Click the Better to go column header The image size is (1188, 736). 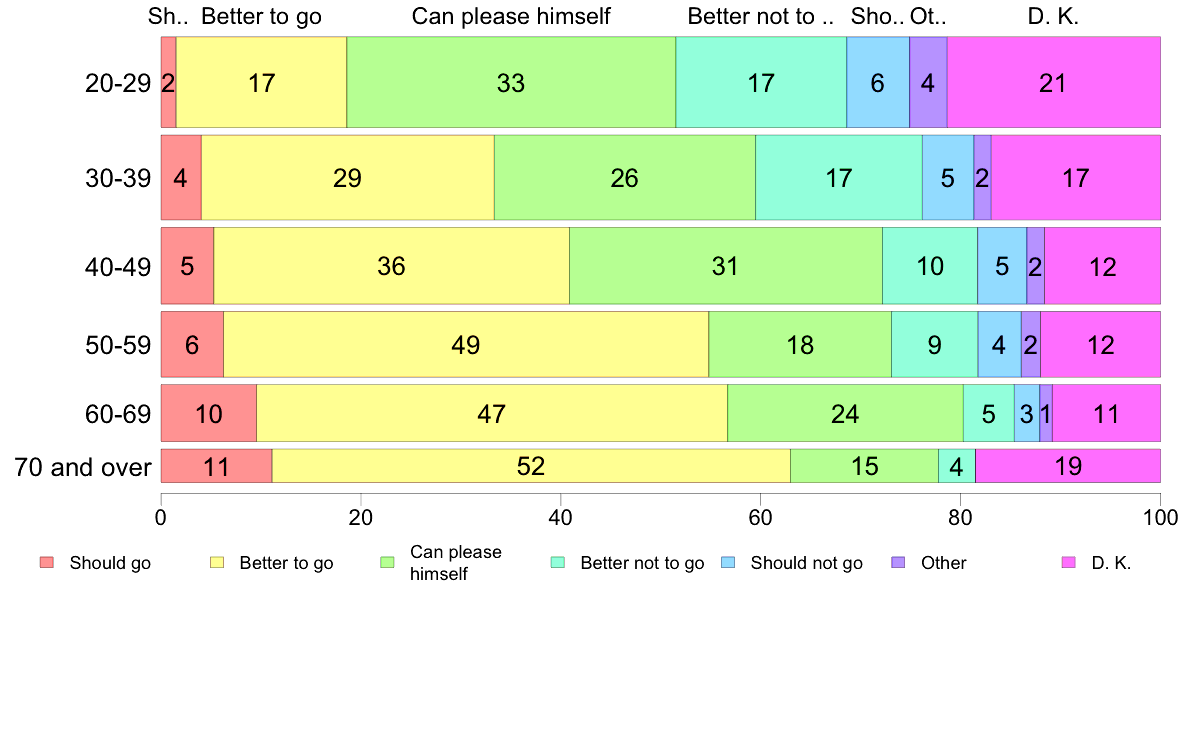point(262,17)
